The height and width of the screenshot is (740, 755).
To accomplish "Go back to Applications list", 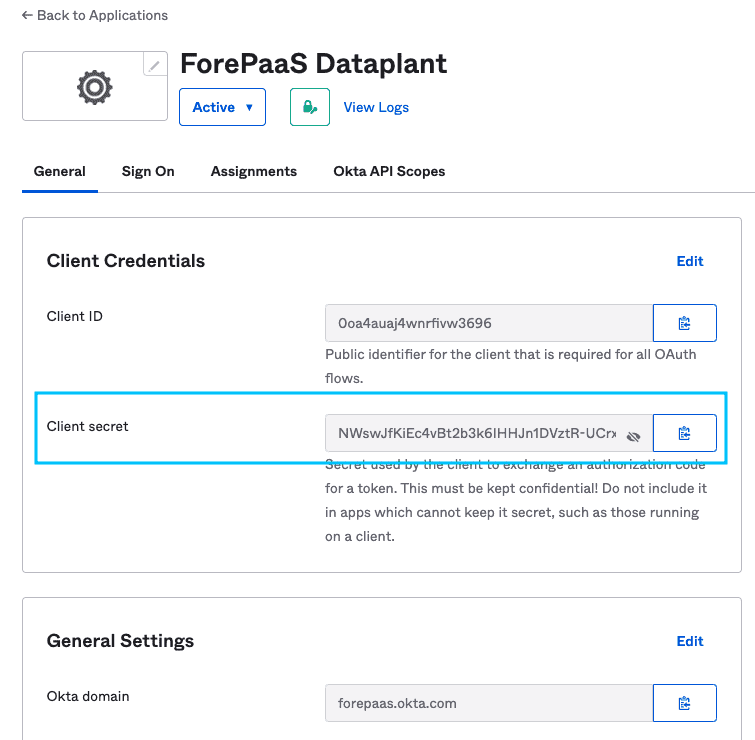I will point(95,15).
